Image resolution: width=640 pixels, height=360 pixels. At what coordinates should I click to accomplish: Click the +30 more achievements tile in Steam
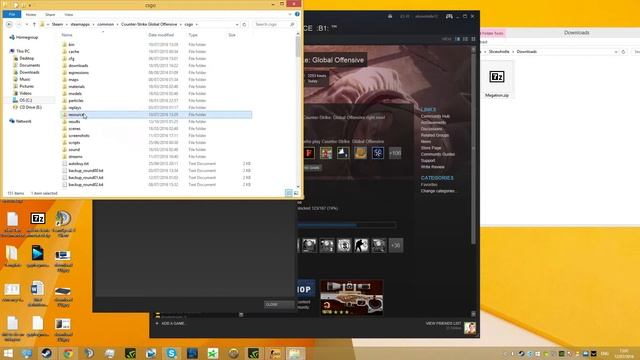[396, 245]
